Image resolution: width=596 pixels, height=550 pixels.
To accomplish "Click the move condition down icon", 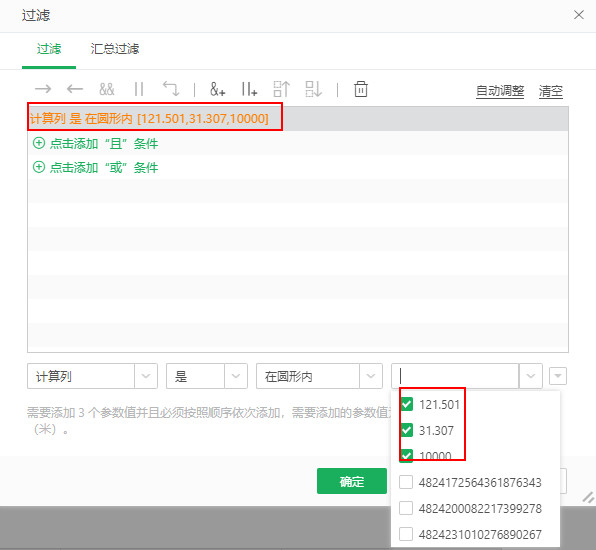I will (314, 89).
